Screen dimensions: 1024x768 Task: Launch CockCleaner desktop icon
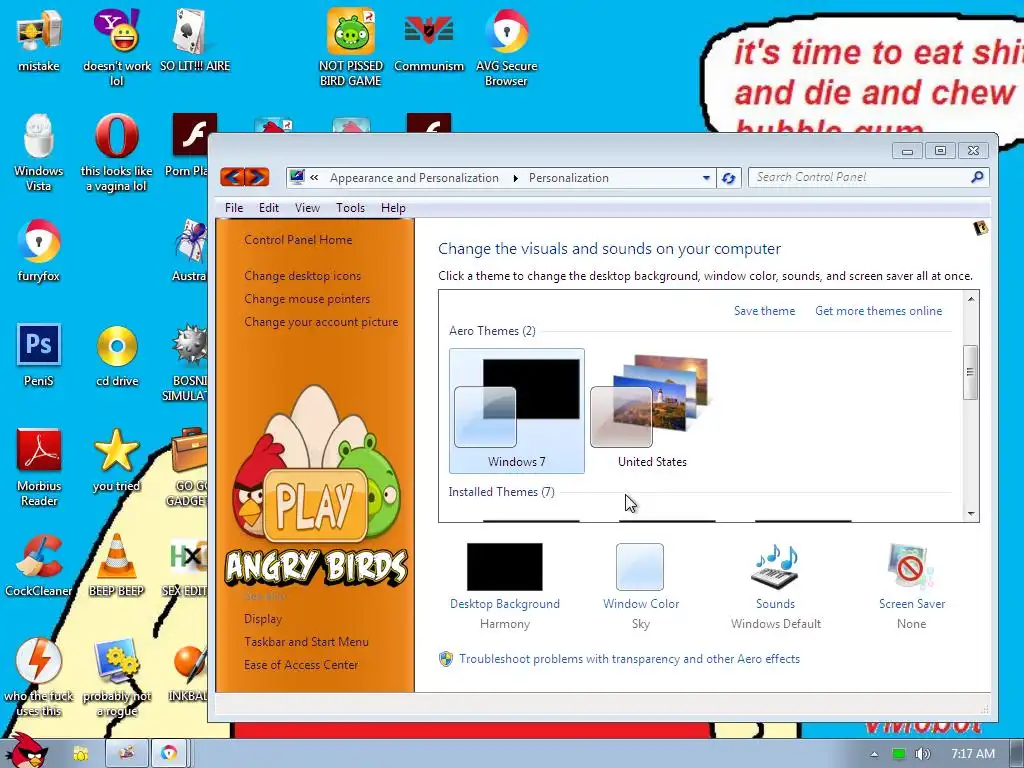tap(39, 565)
